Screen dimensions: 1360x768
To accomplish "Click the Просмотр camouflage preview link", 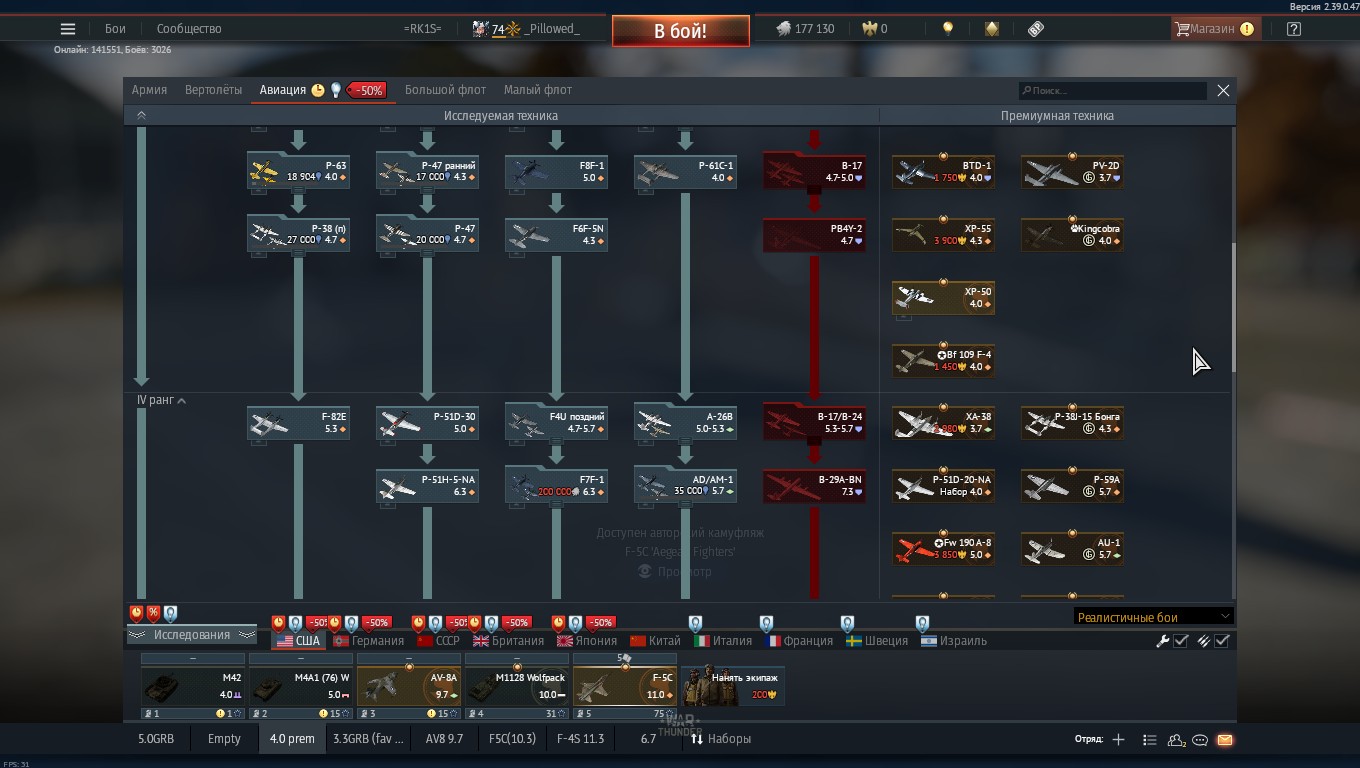I will tap(675, 571).
